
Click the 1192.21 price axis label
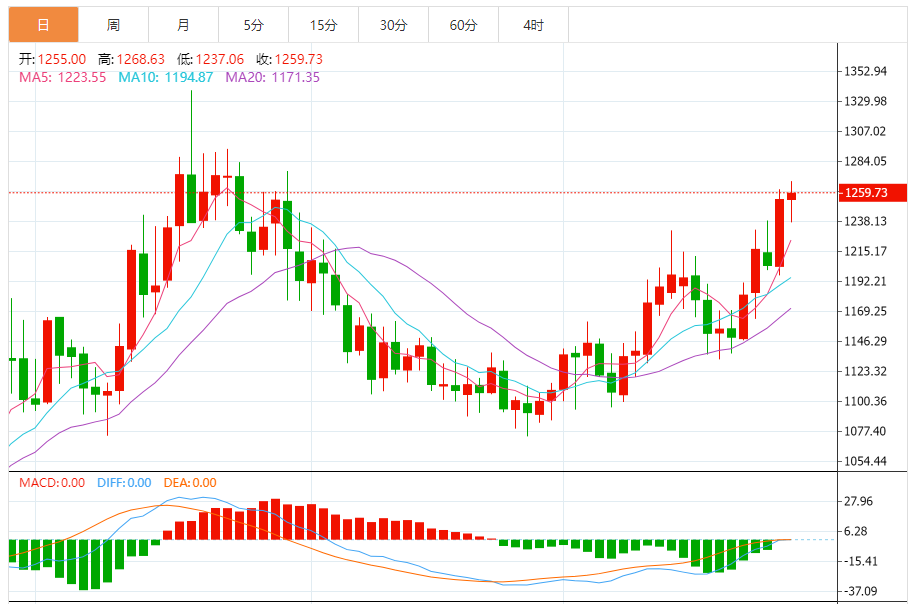865,281
